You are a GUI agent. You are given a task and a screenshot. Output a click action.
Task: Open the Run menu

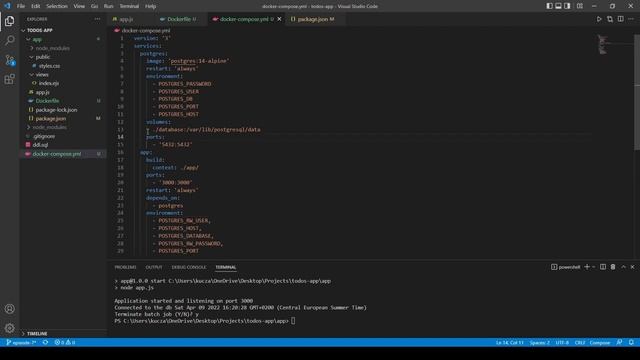tap(108, 6)
